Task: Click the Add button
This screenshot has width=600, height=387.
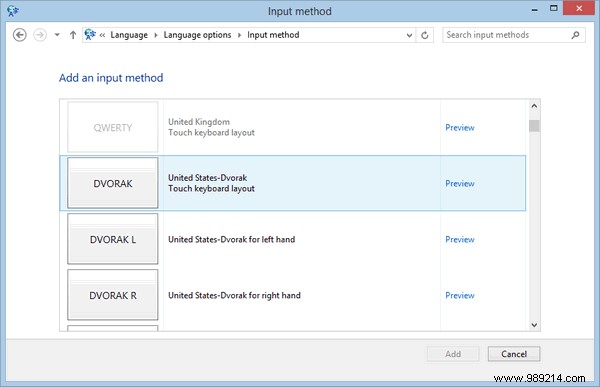Action: point(453,354)
